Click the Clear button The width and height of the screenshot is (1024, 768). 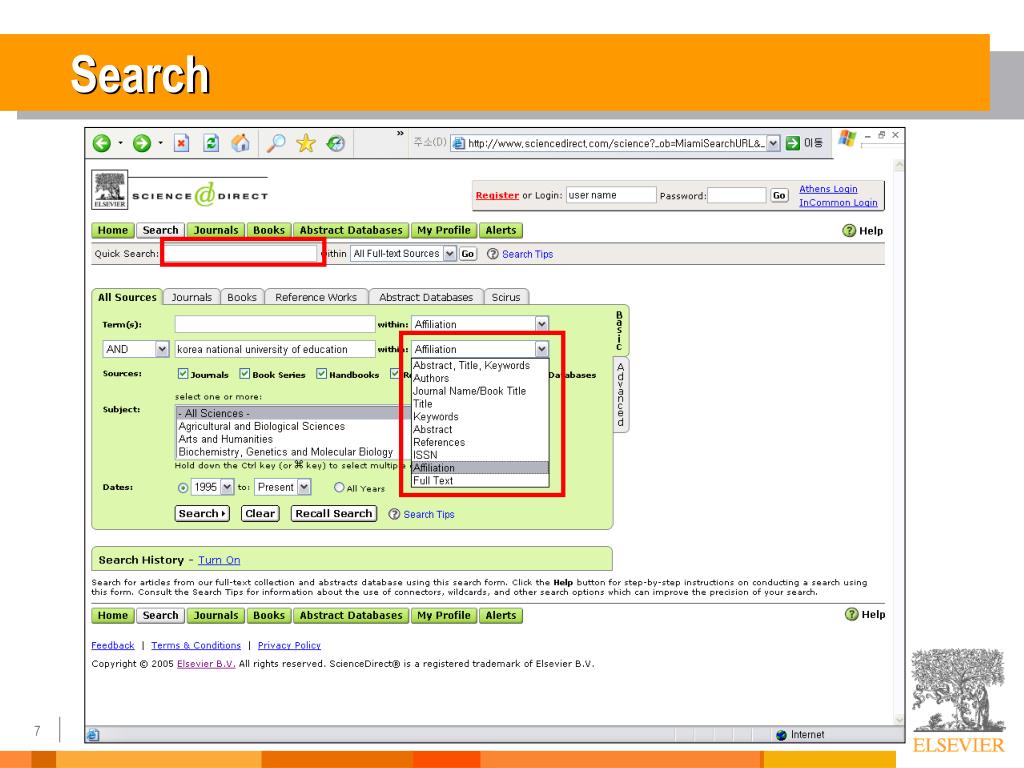pos(260,513)
